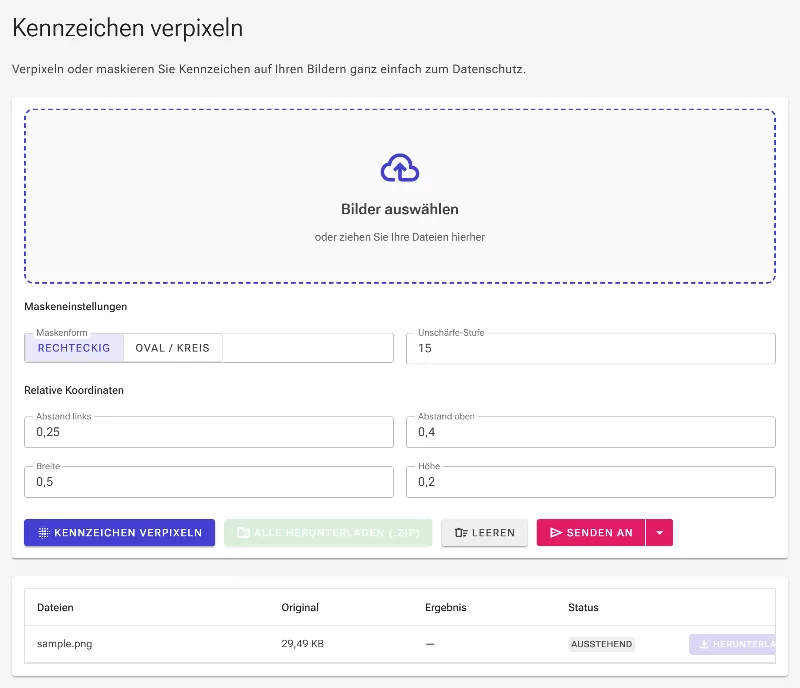800x688 pixels.
Task: Click the Dateien column header
Action: [55, 607]
